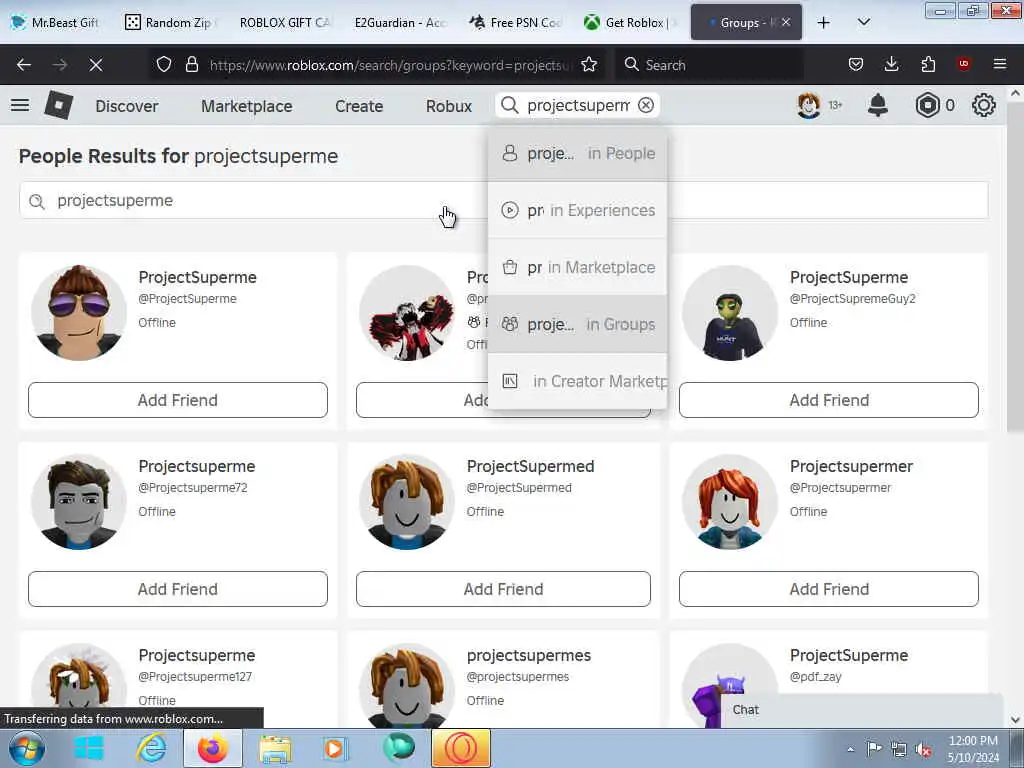The height and width of the screenshot is (768, 1024).
Task: Switch to the E2Guardian tab
Action: point(400,23)
